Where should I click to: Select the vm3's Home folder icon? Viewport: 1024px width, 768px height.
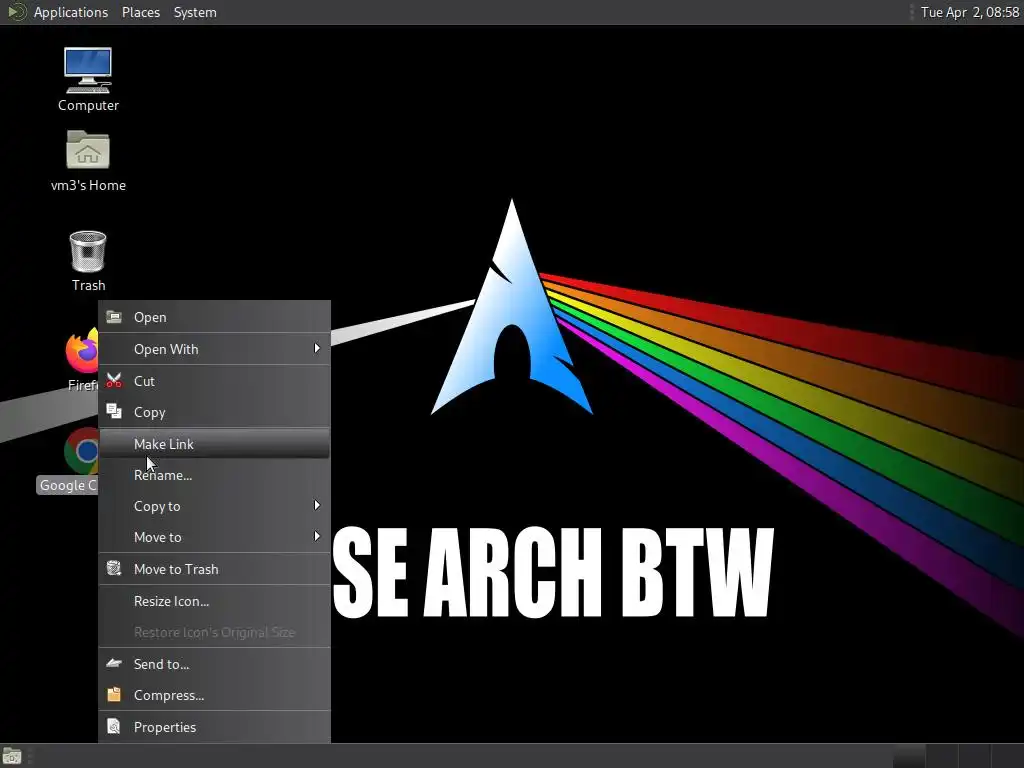click(x=88, y=150)
